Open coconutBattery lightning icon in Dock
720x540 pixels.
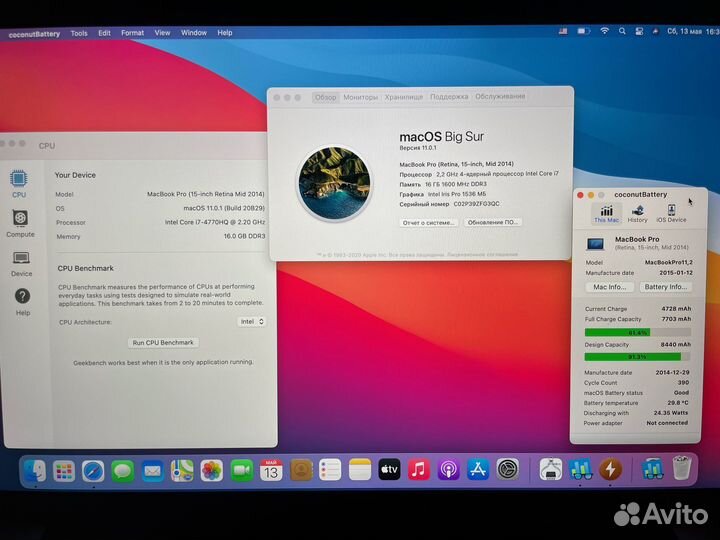tap(610, 469)
